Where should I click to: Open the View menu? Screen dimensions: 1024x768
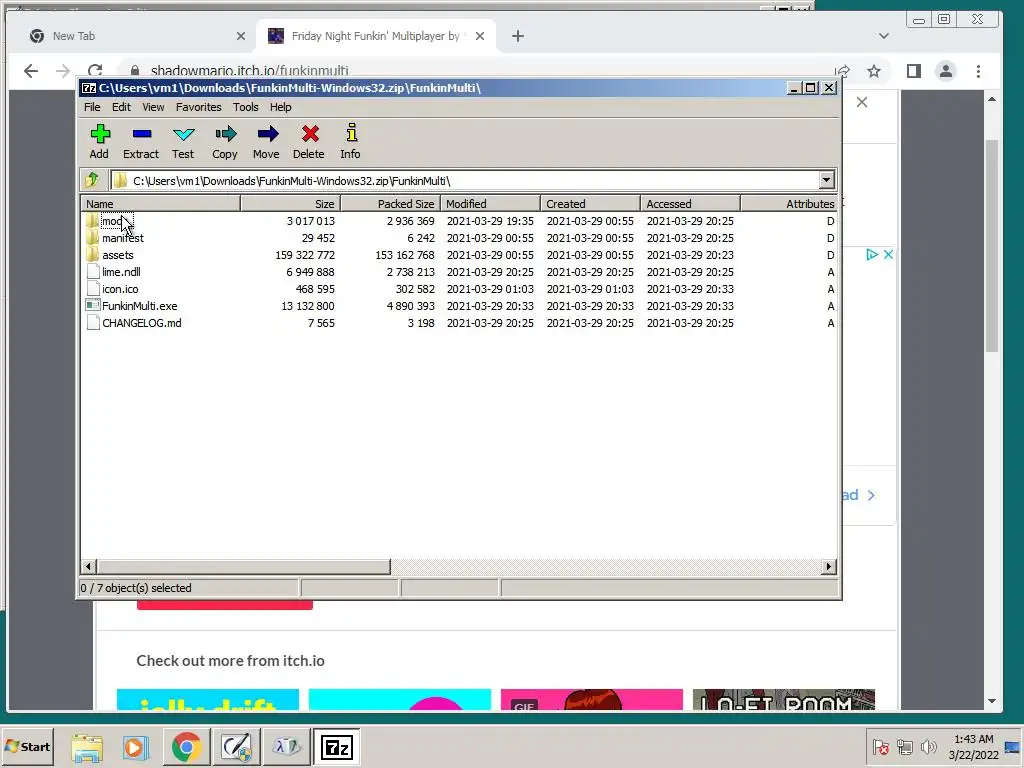point(153,107)
